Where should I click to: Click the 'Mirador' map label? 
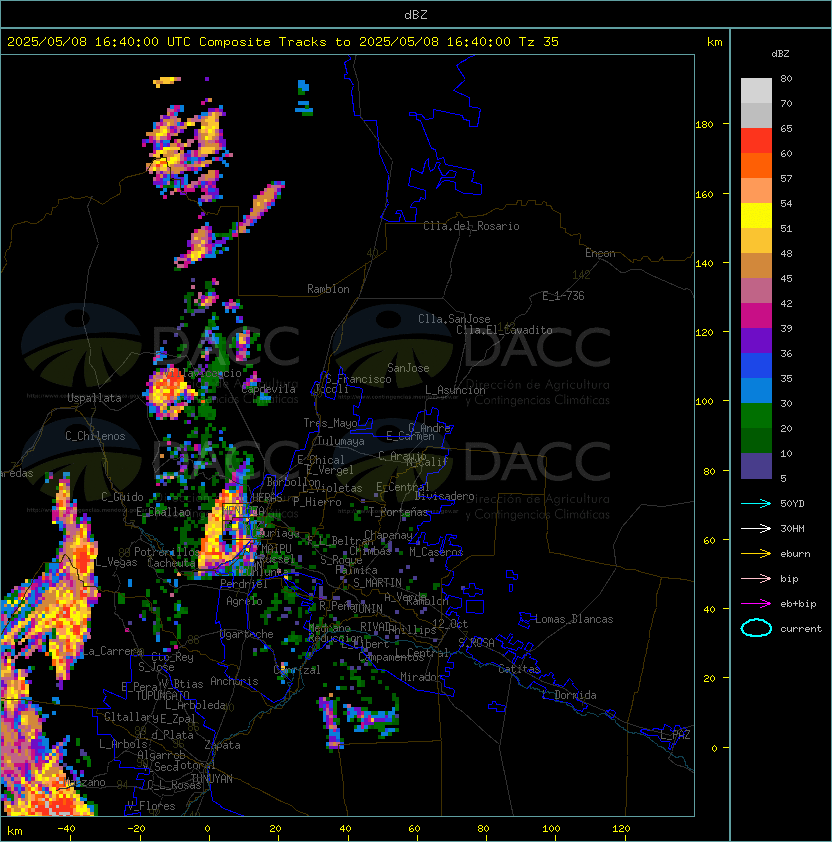tap(422, 677)
